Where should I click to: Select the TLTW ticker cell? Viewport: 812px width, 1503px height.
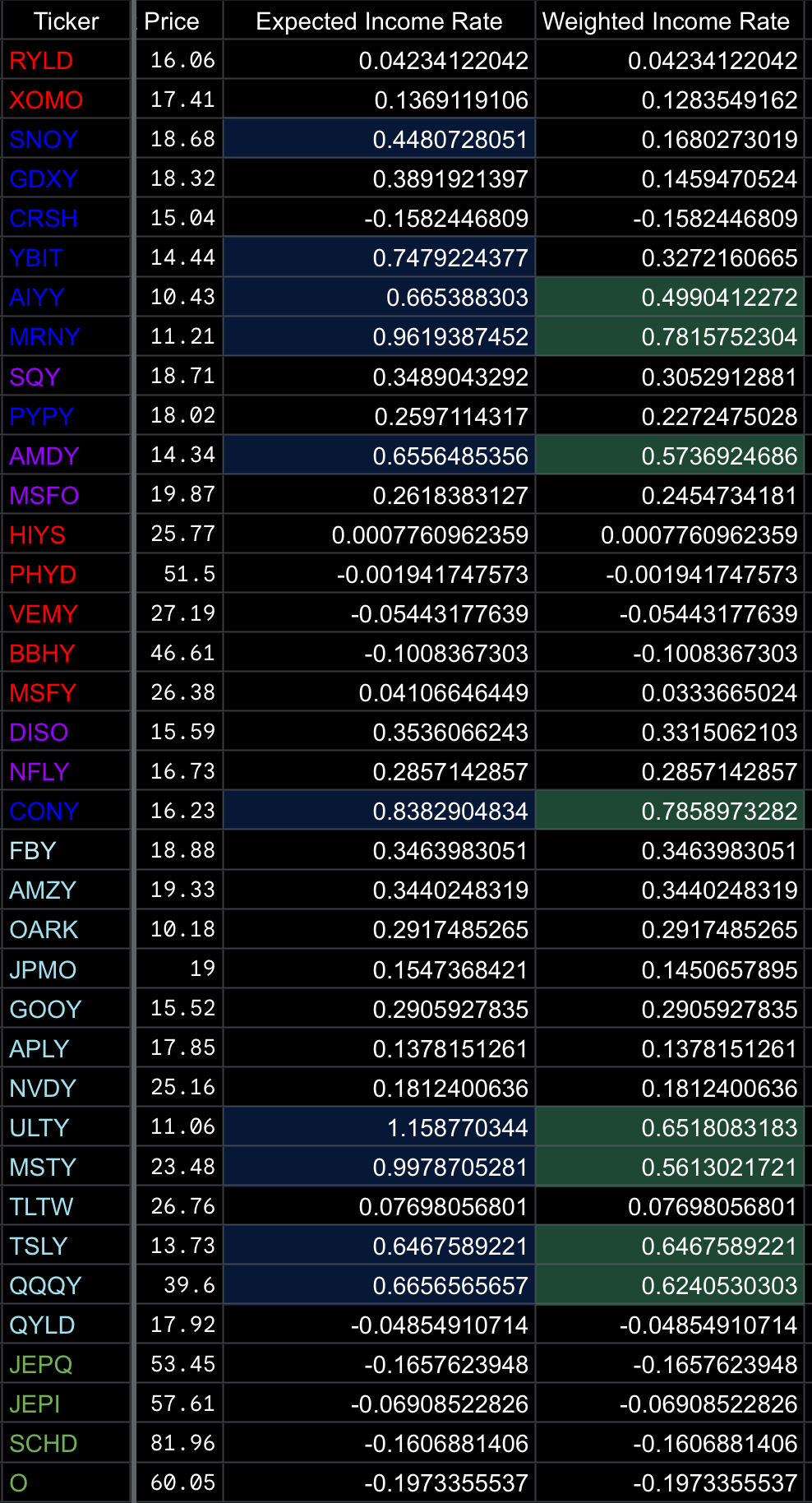pyautogui.click(x=66, y=1206)
